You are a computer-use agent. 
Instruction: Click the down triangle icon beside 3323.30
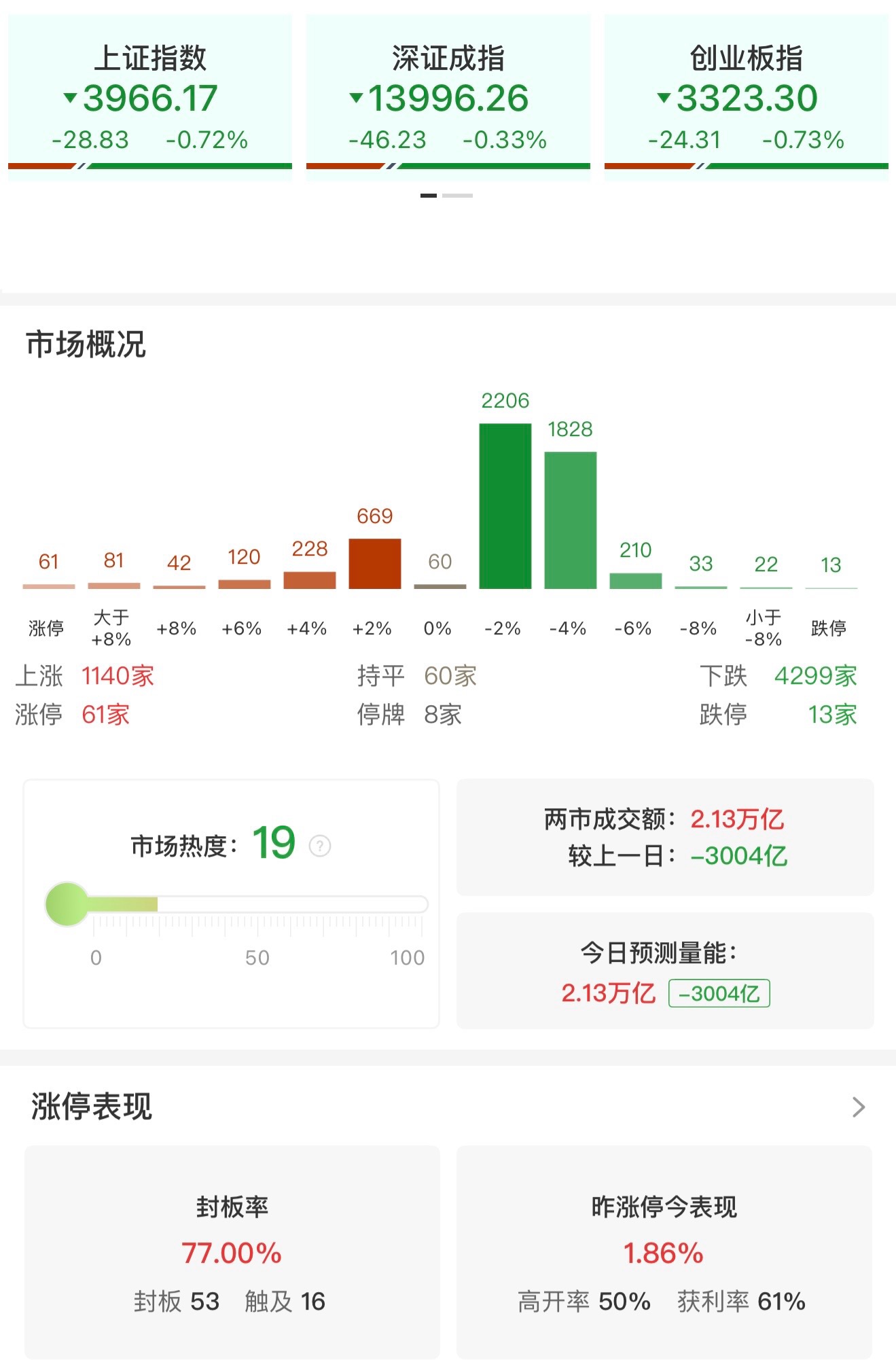pos(664,98)
